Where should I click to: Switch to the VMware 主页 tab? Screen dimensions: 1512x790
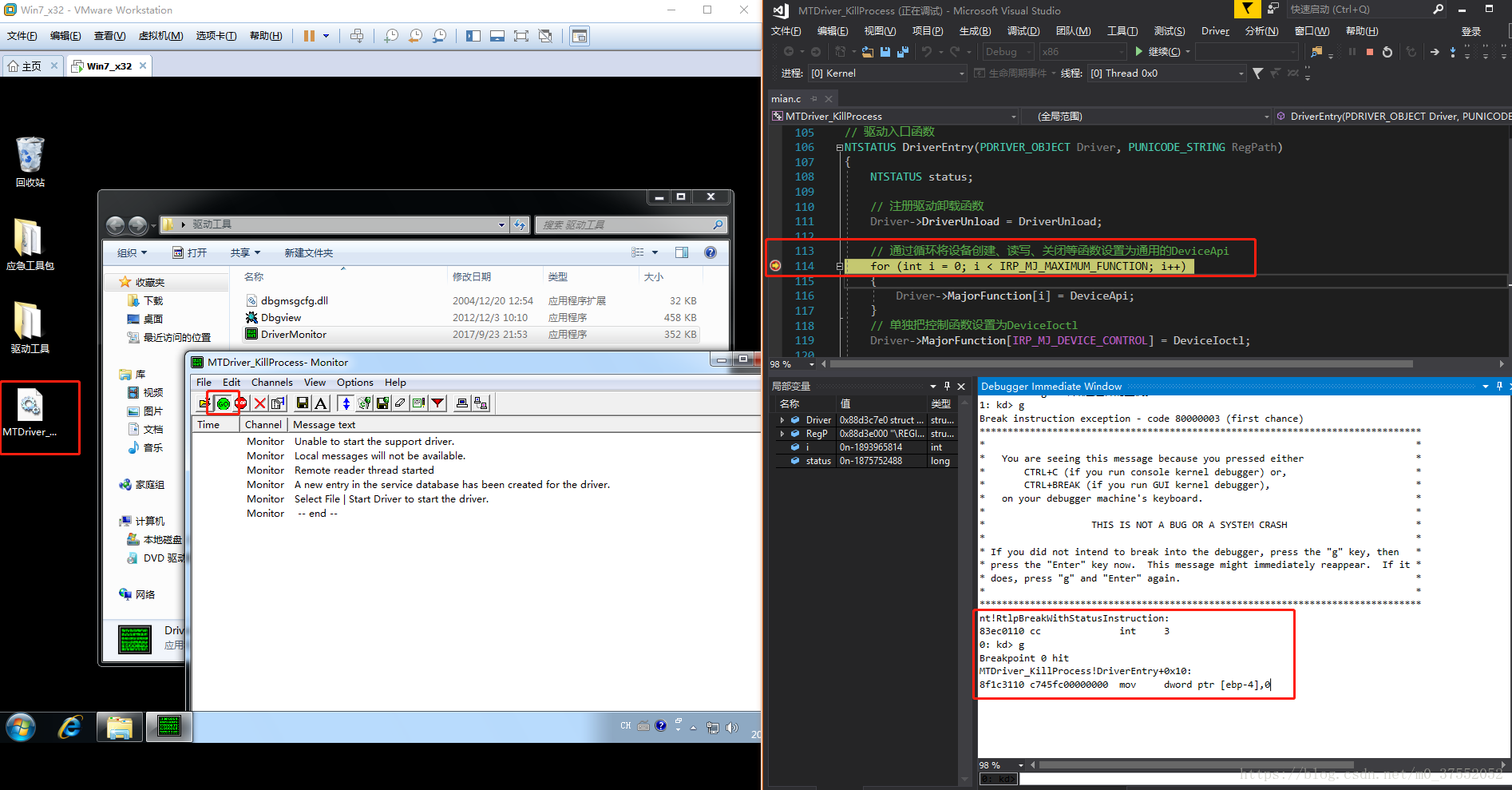pos(32,66)
